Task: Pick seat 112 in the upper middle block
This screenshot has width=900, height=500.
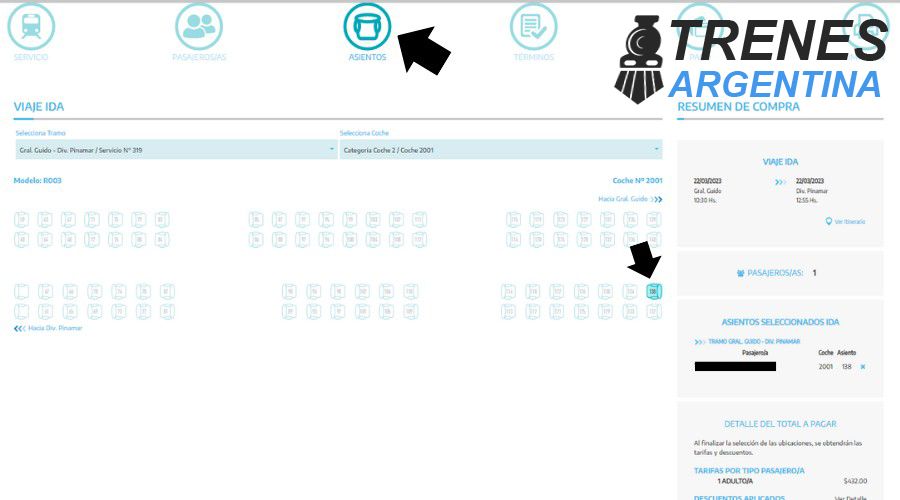Action: coord(420,239)
